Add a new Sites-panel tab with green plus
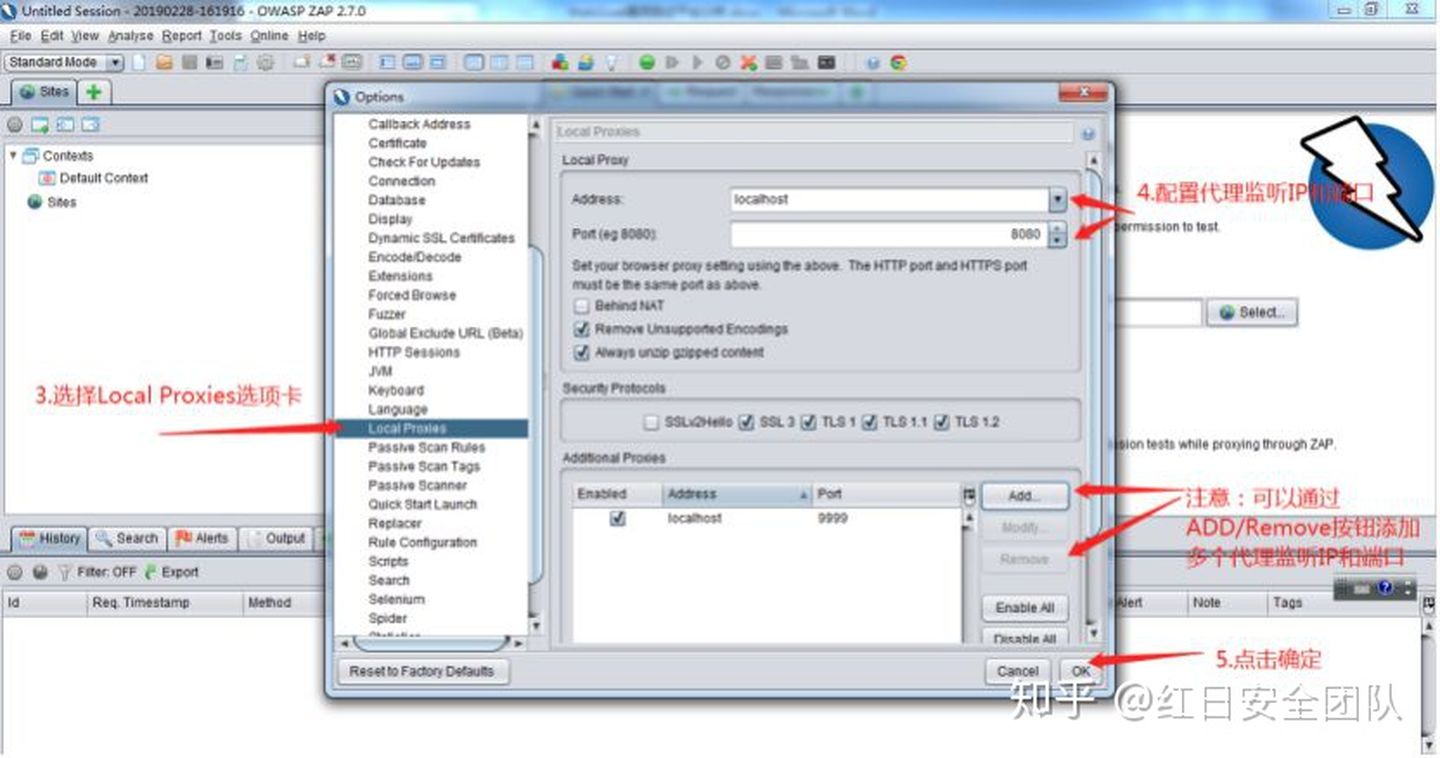Viewport: 1440px width, 758px height. (93, 92)
